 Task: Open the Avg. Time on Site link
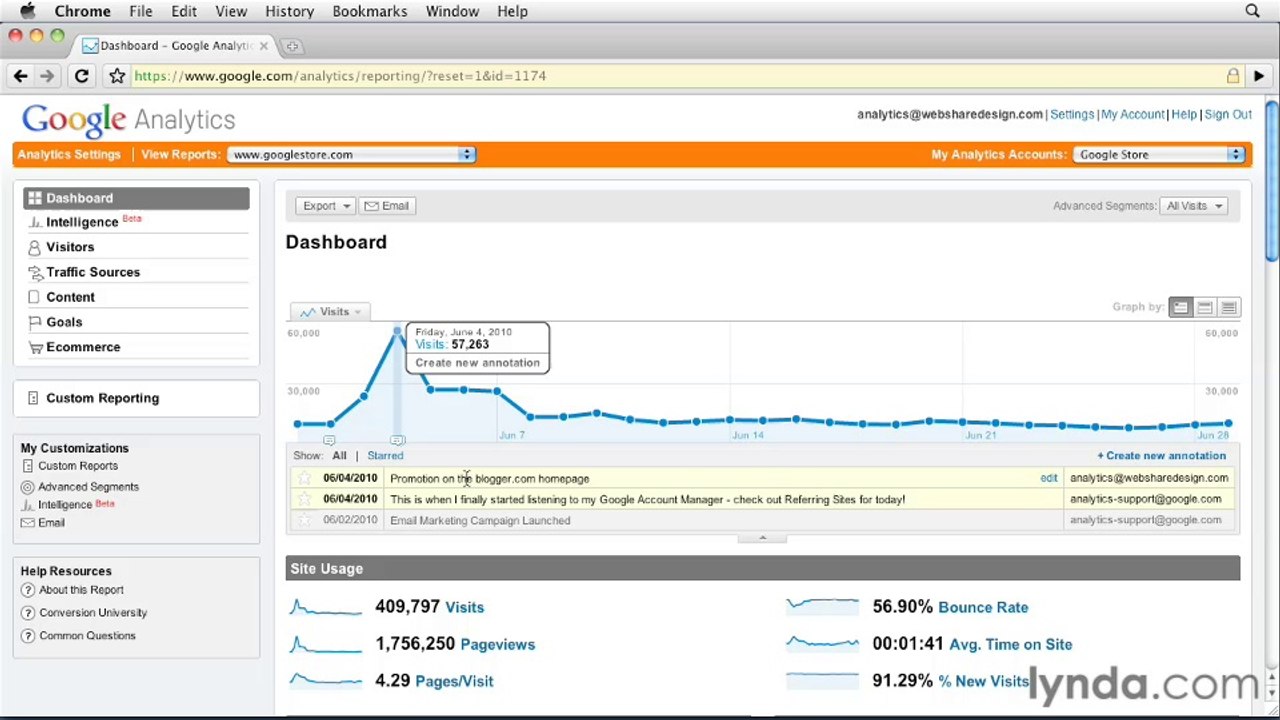tap(1010, 645)
